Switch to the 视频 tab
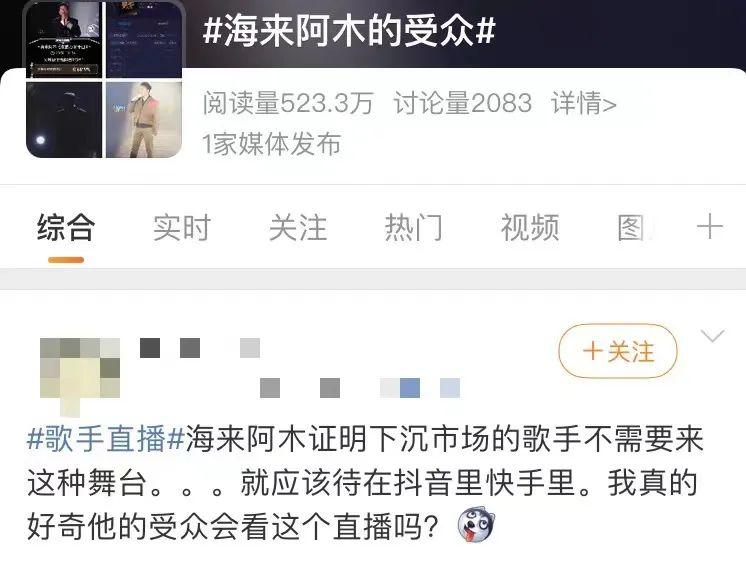This screenshot has height=566, width=746. (x=530, y=227)
